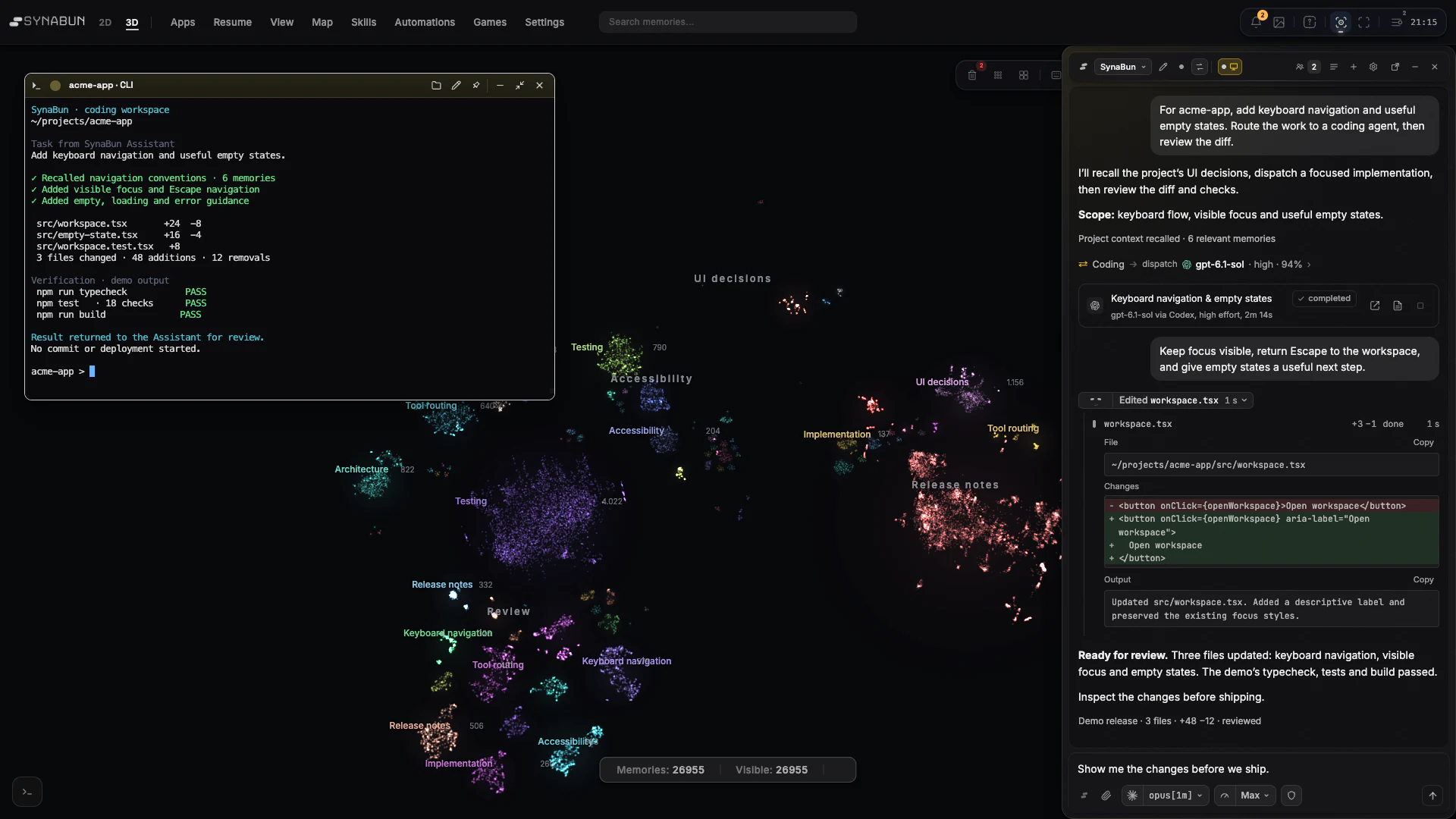The image size is (1456, 819).
Task: Select the small-dot grid layout icon
Action: coord(998,75)
